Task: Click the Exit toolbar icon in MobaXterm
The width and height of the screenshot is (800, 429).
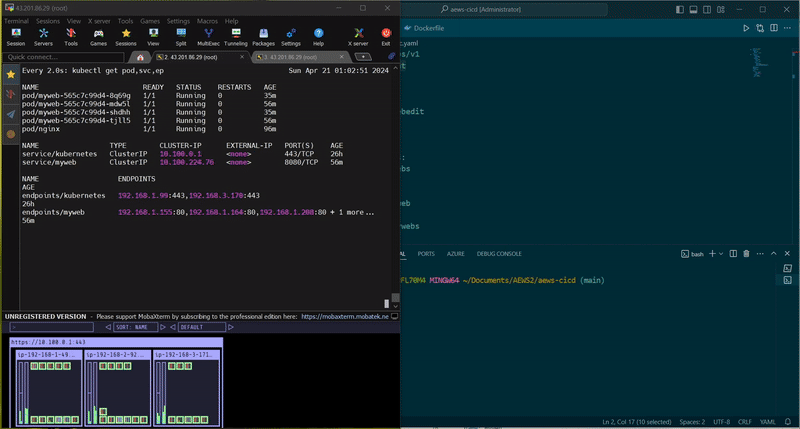Action: click(x=386, y=37)
